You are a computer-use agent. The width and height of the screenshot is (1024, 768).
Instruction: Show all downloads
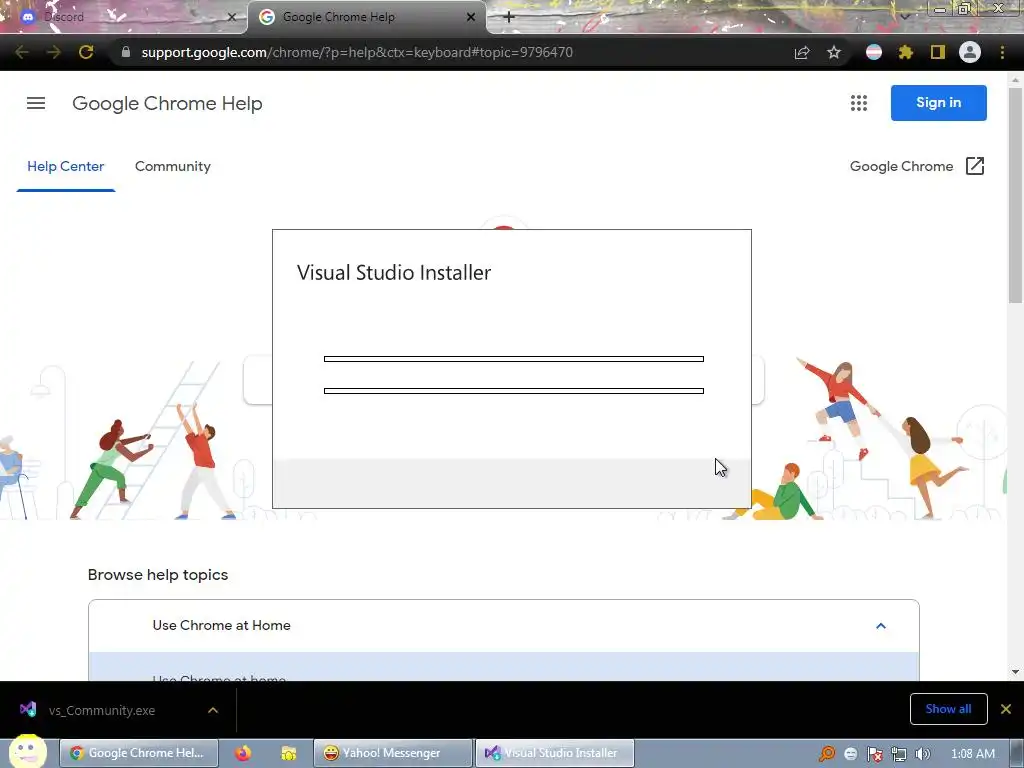click(x=948, y=709)
